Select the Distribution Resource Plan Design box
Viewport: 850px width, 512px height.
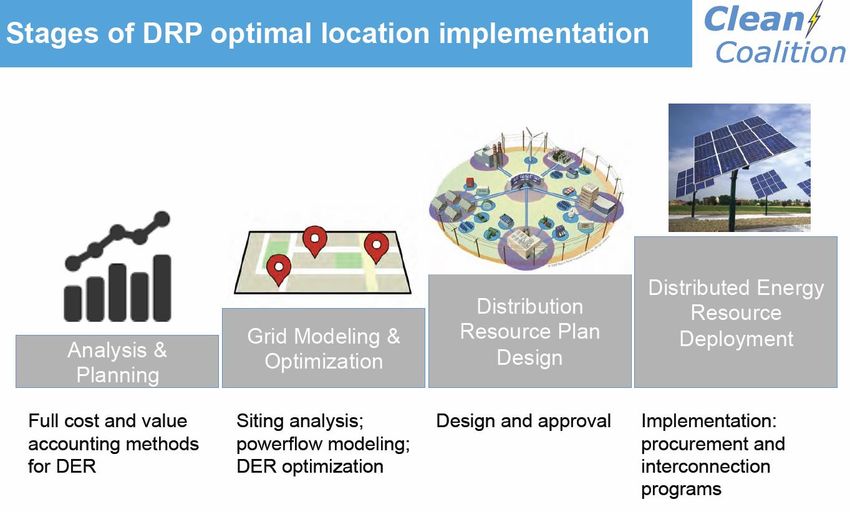tap(530, 331)
